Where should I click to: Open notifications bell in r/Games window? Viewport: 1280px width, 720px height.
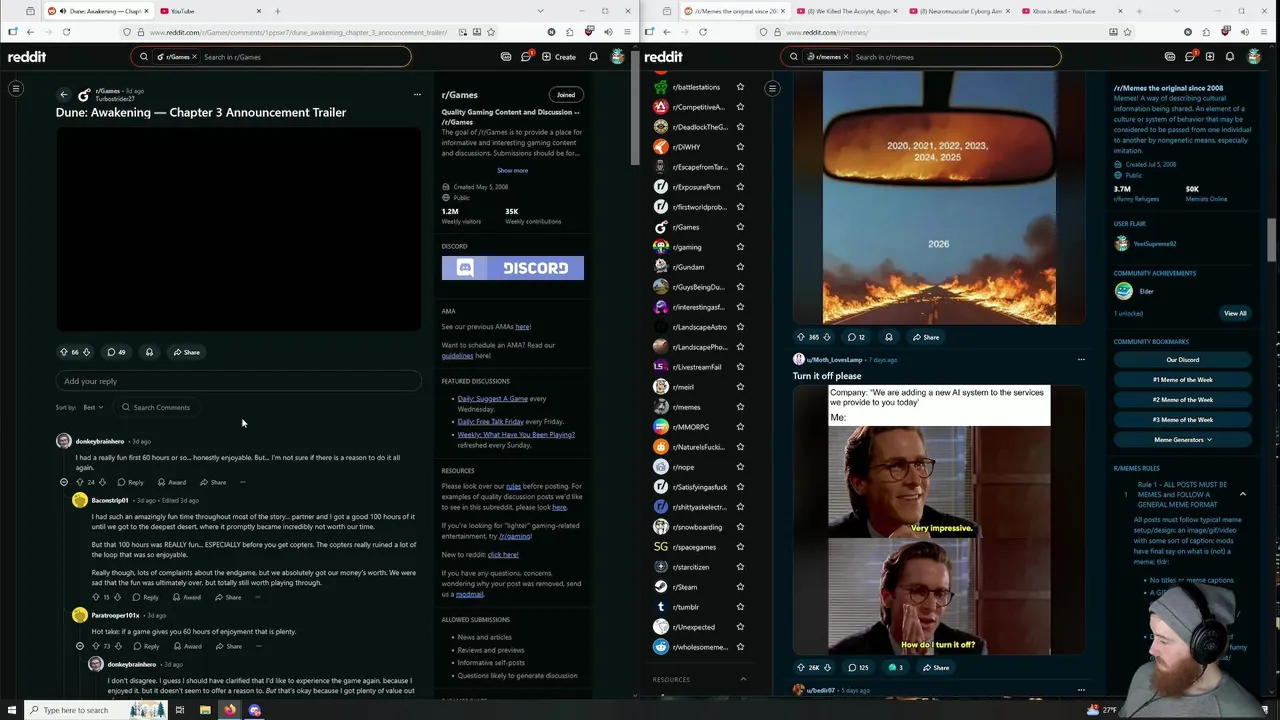tap(593, 57)
